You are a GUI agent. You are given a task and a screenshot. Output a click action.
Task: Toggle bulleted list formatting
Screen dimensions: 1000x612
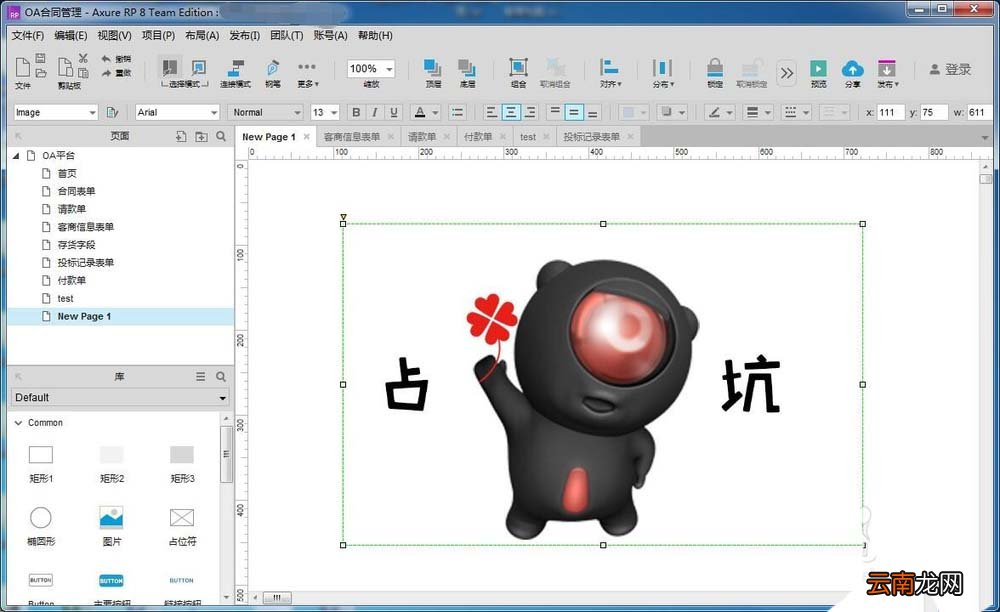[457, 112]
